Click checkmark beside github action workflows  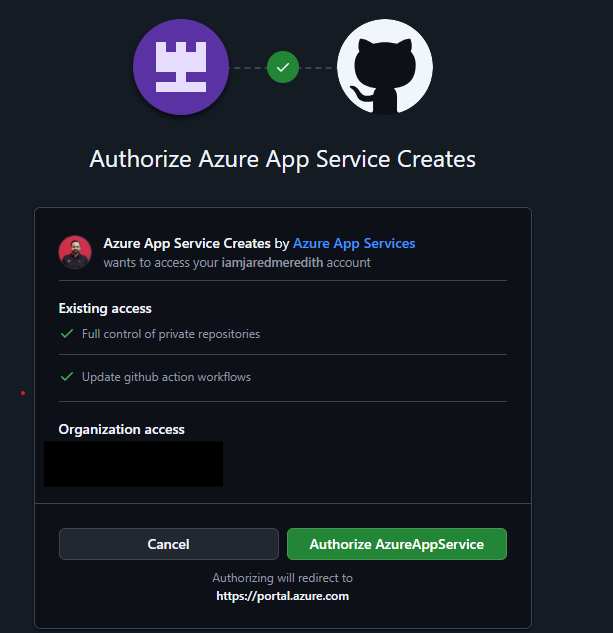[x=67, y=377]
